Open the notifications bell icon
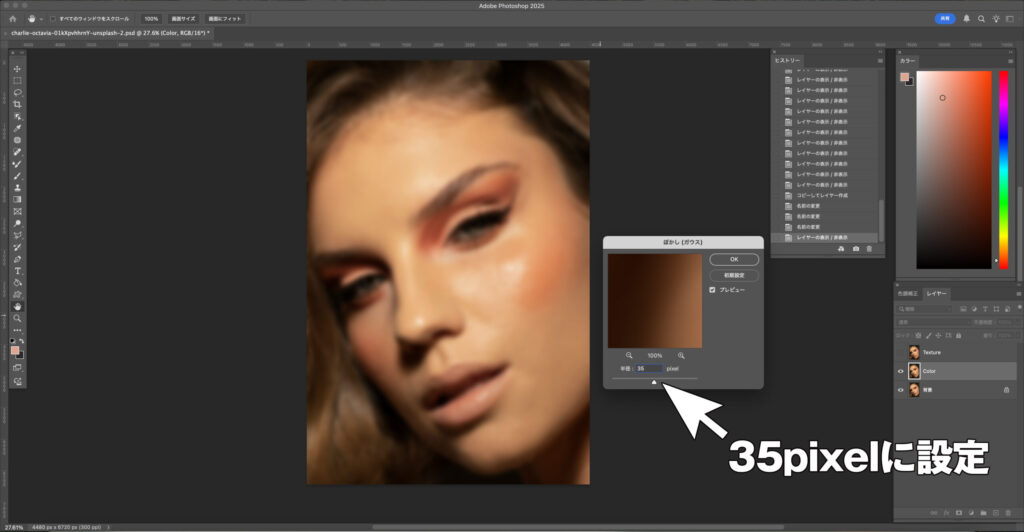Image resolution: width=1024 pixels, height=532 pixels. 967,19
